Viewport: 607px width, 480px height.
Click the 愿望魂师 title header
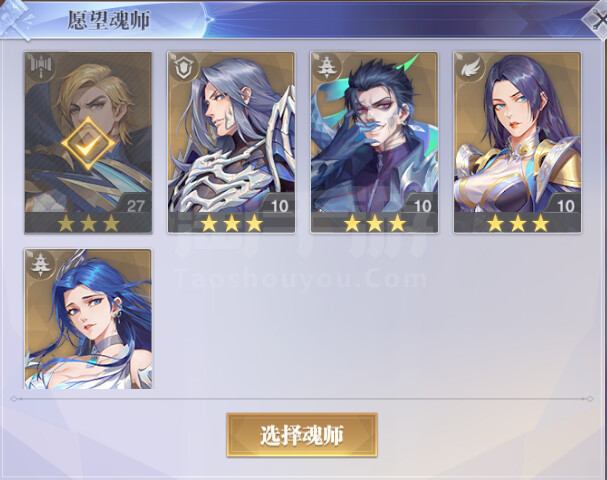[109, 20]
